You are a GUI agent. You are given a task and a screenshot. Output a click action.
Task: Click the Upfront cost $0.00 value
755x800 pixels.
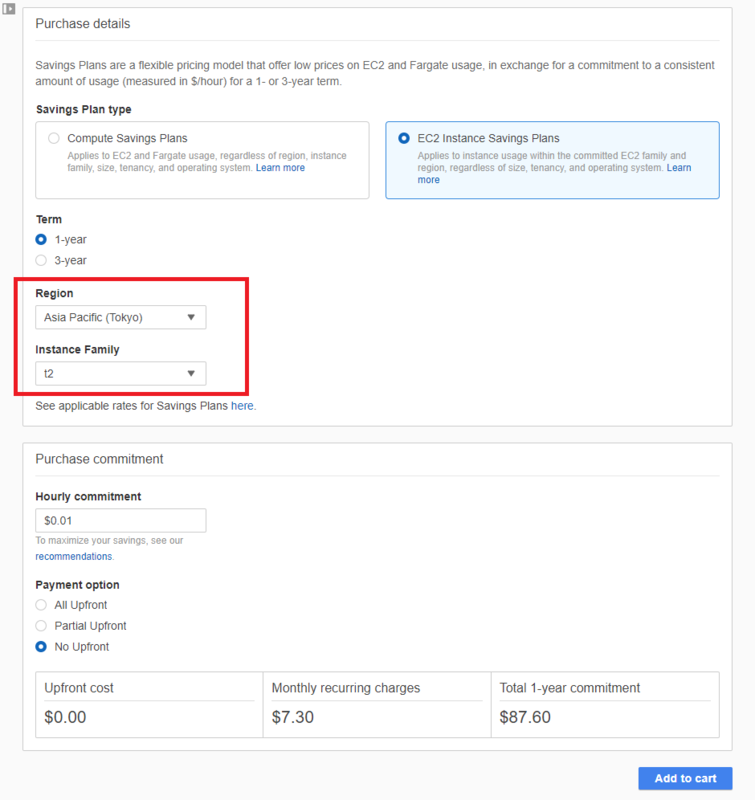[65, 717]
